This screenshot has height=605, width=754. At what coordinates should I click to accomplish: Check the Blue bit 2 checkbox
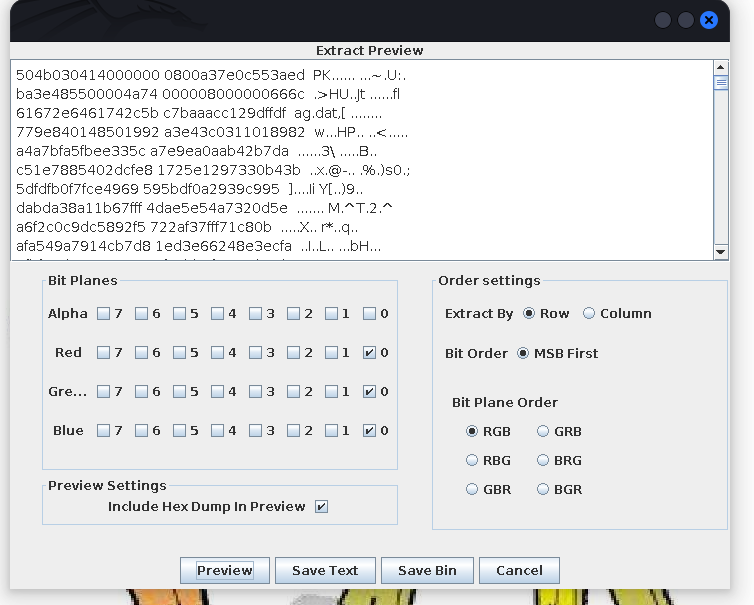(x=293, y=430)
